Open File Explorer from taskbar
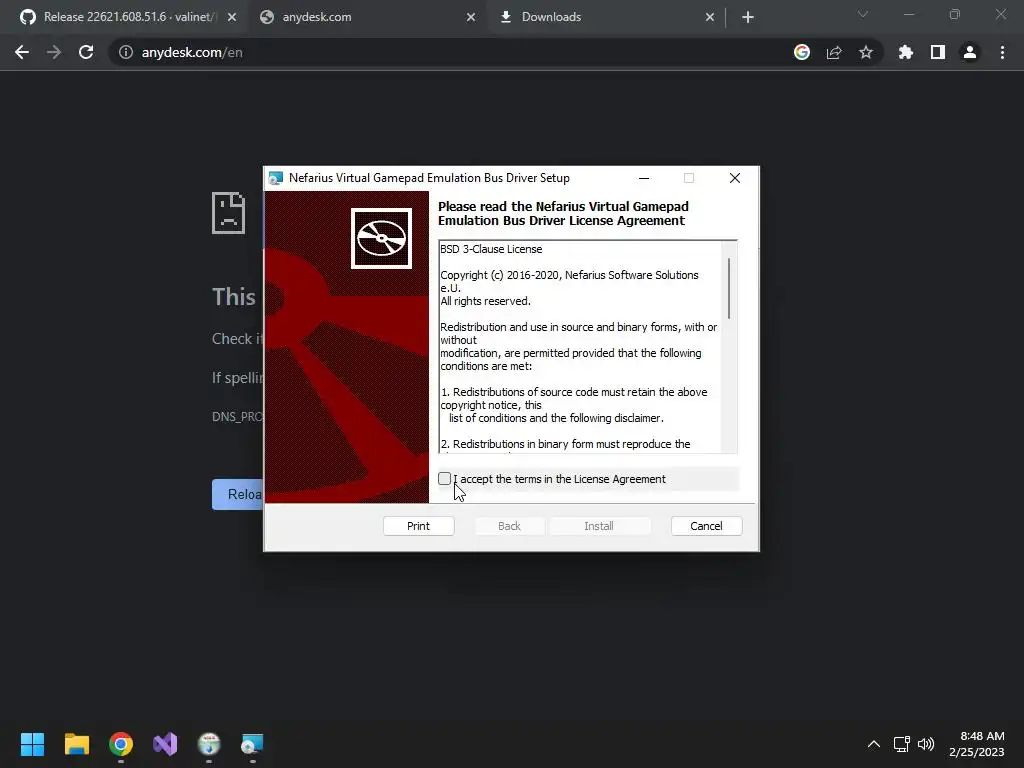1024x768 pixels. pyautogui.click(x=76, y=744)
